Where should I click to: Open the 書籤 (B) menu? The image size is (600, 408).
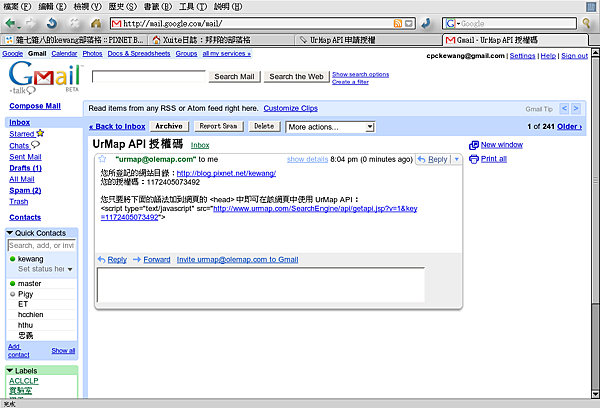[x=158, y=7]
